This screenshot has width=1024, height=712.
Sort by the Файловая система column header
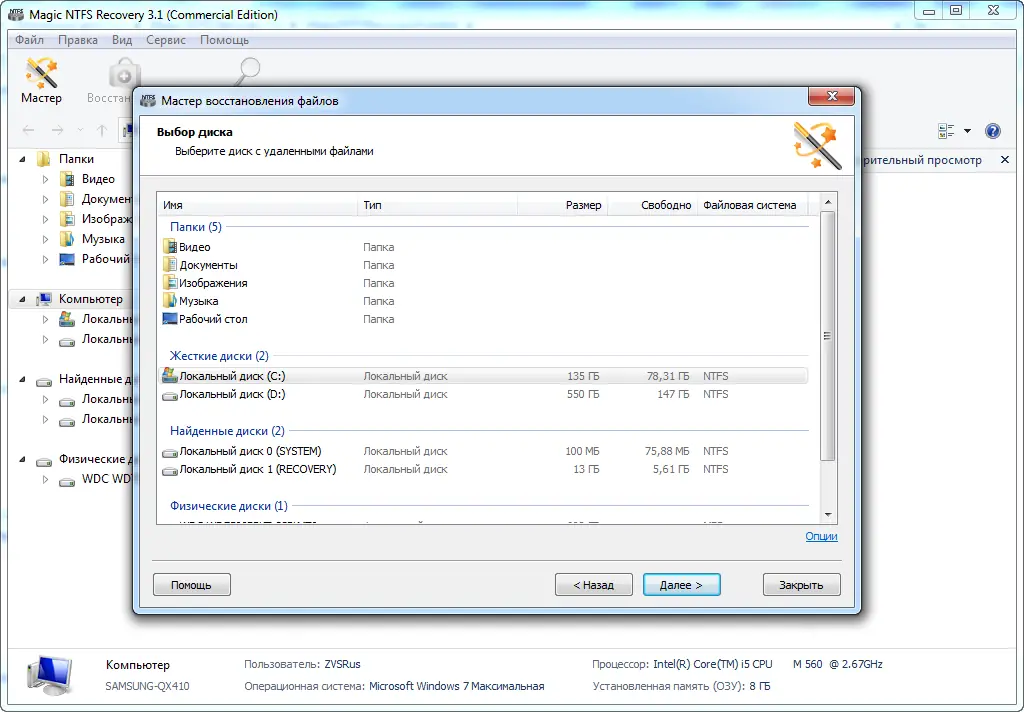pos(752,205)
